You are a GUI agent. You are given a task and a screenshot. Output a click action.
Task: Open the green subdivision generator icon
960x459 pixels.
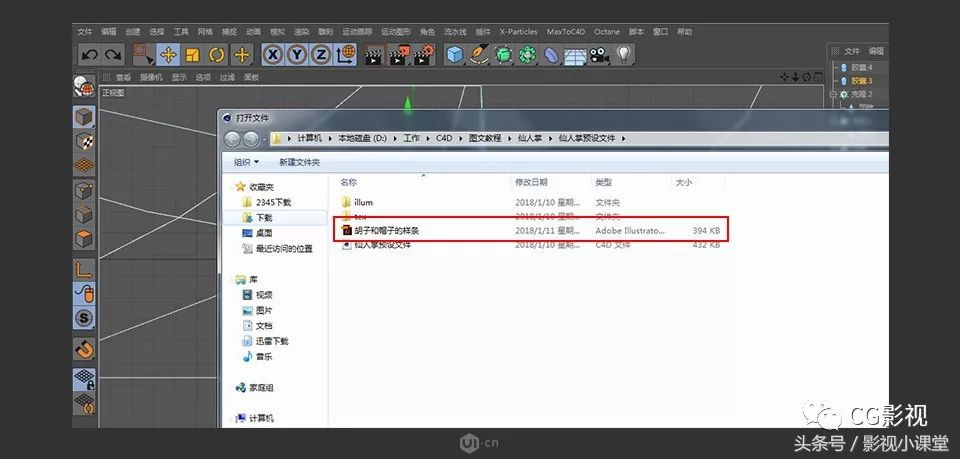click(503, 55)
